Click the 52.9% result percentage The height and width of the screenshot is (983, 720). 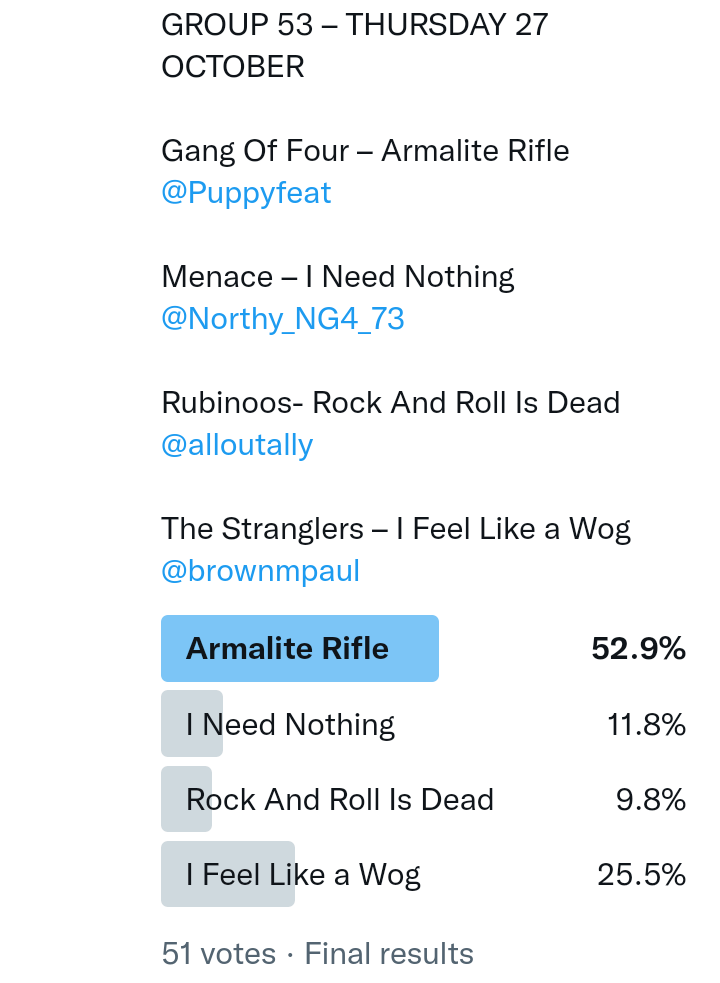tap(638, 649)
